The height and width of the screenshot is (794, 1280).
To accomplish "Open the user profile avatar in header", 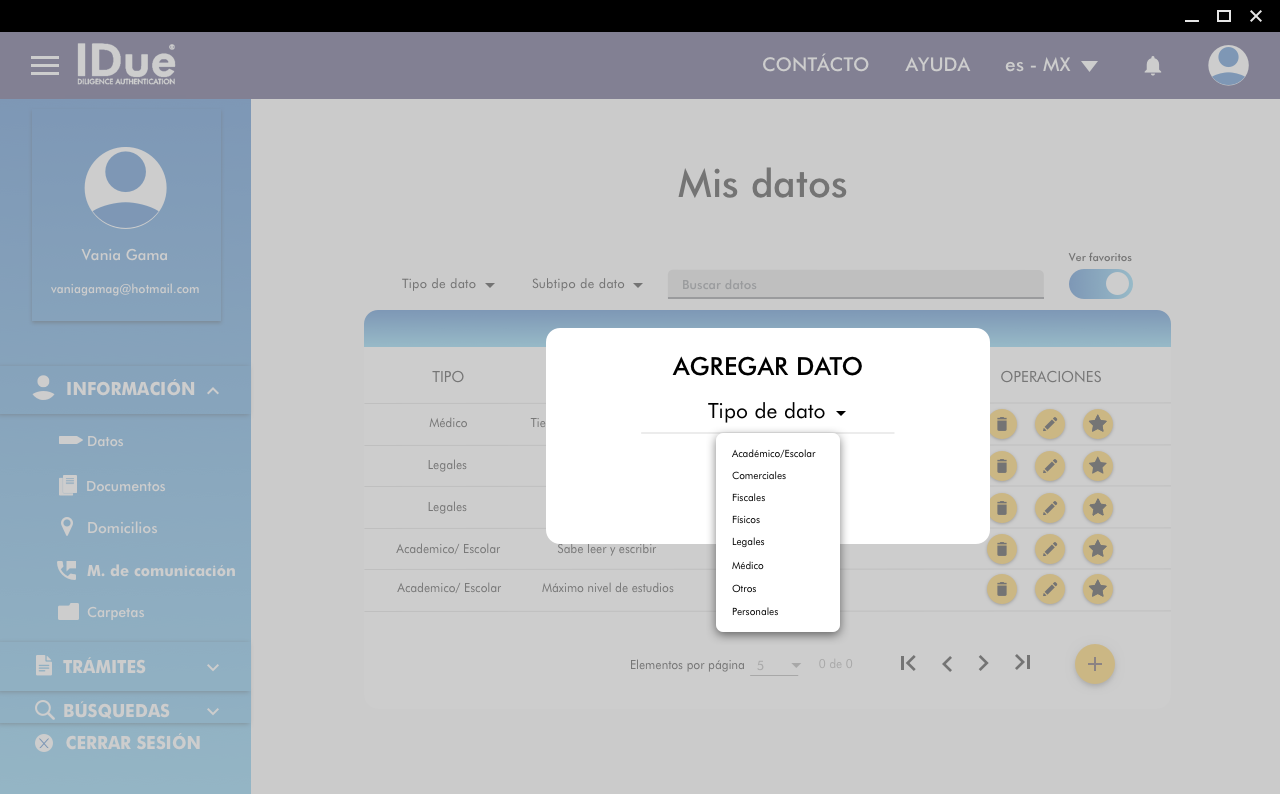I will tap(1228, 65).
